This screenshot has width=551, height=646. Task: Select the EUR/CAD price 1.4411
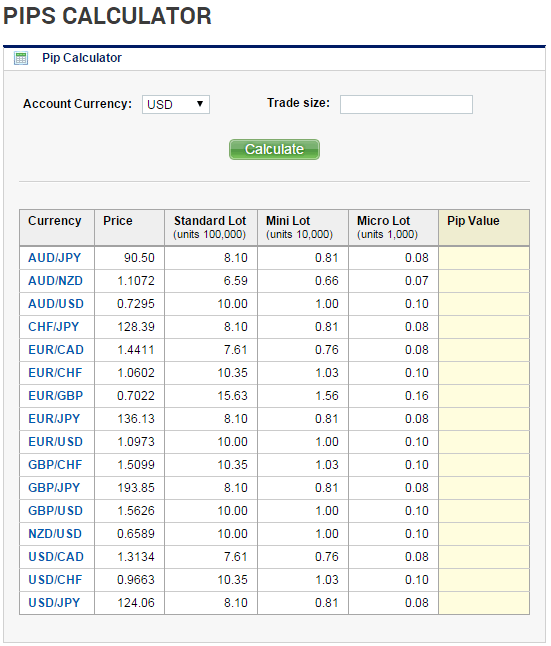136,350
